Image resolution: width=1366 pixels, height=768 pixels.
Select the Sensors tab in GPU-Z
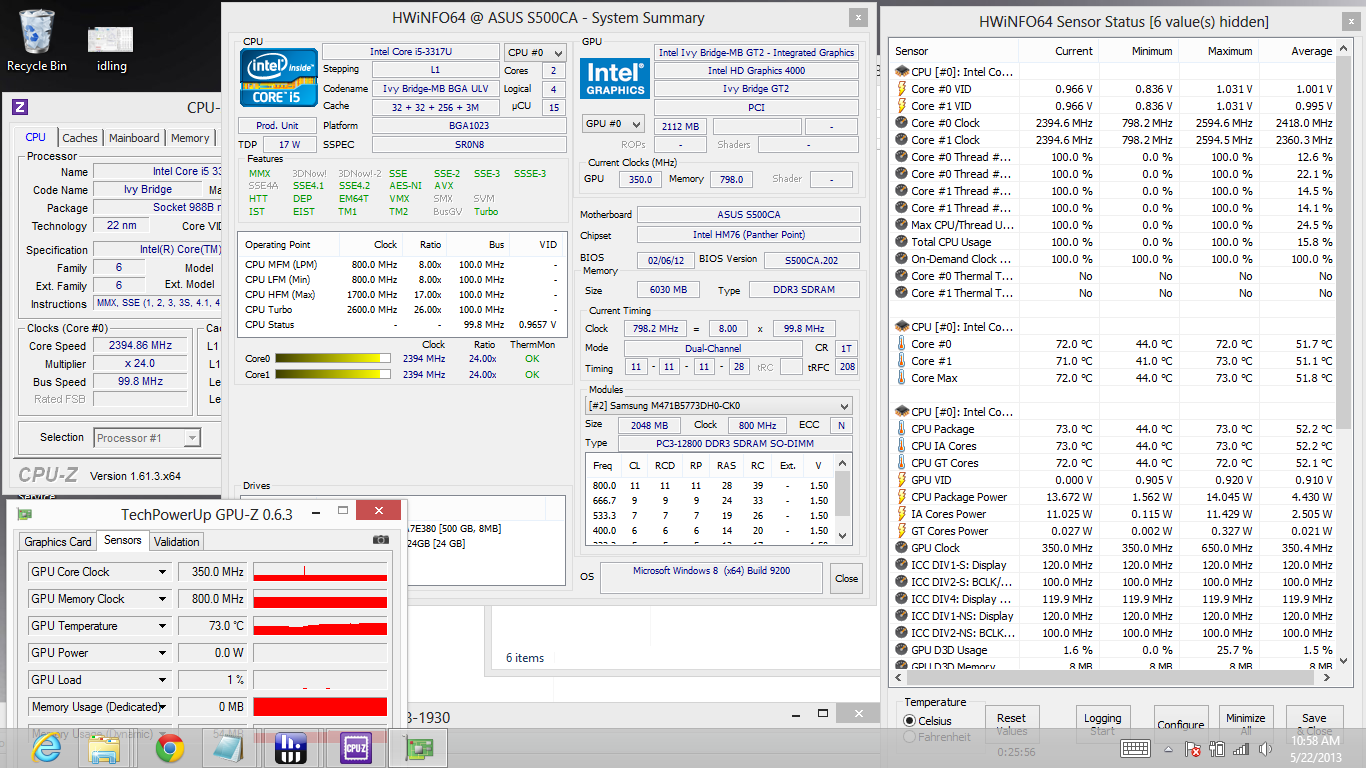click(x=123, y=540)
